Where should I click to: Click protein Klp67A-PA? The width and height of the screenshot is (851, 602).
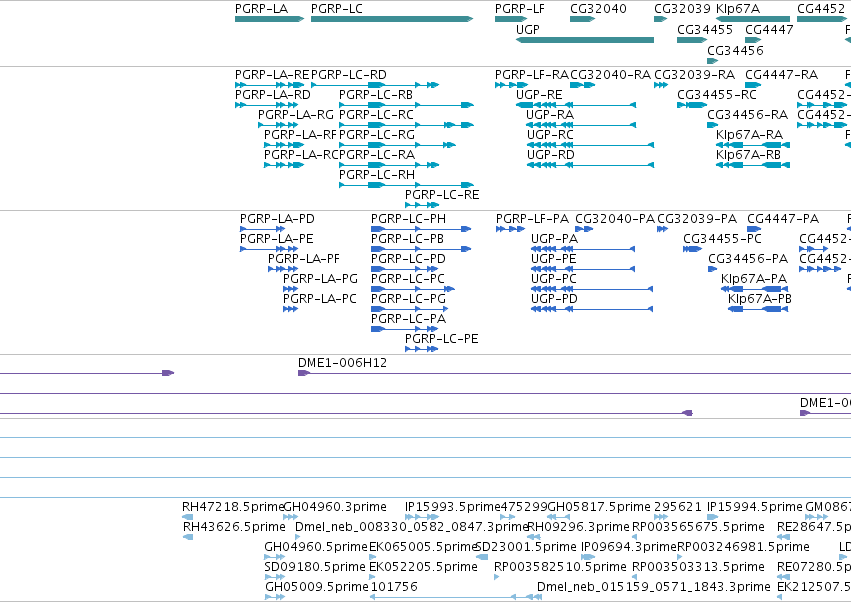754,289
